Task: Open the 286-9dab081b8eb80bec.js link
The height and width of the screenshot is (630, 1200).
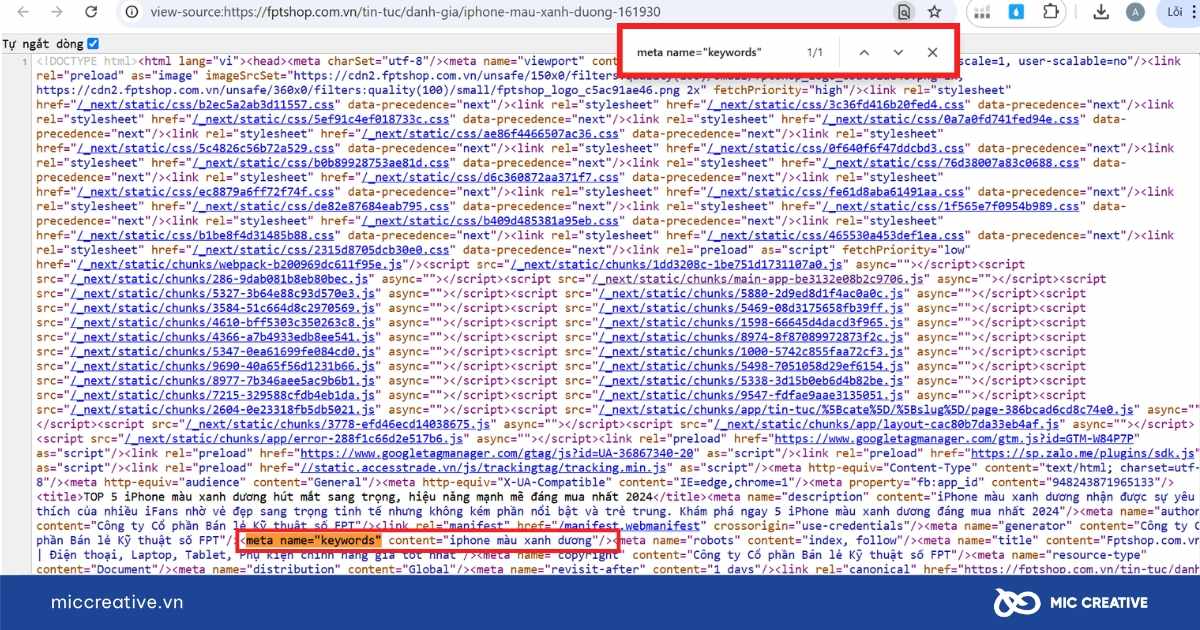Action: coord(221,279)
